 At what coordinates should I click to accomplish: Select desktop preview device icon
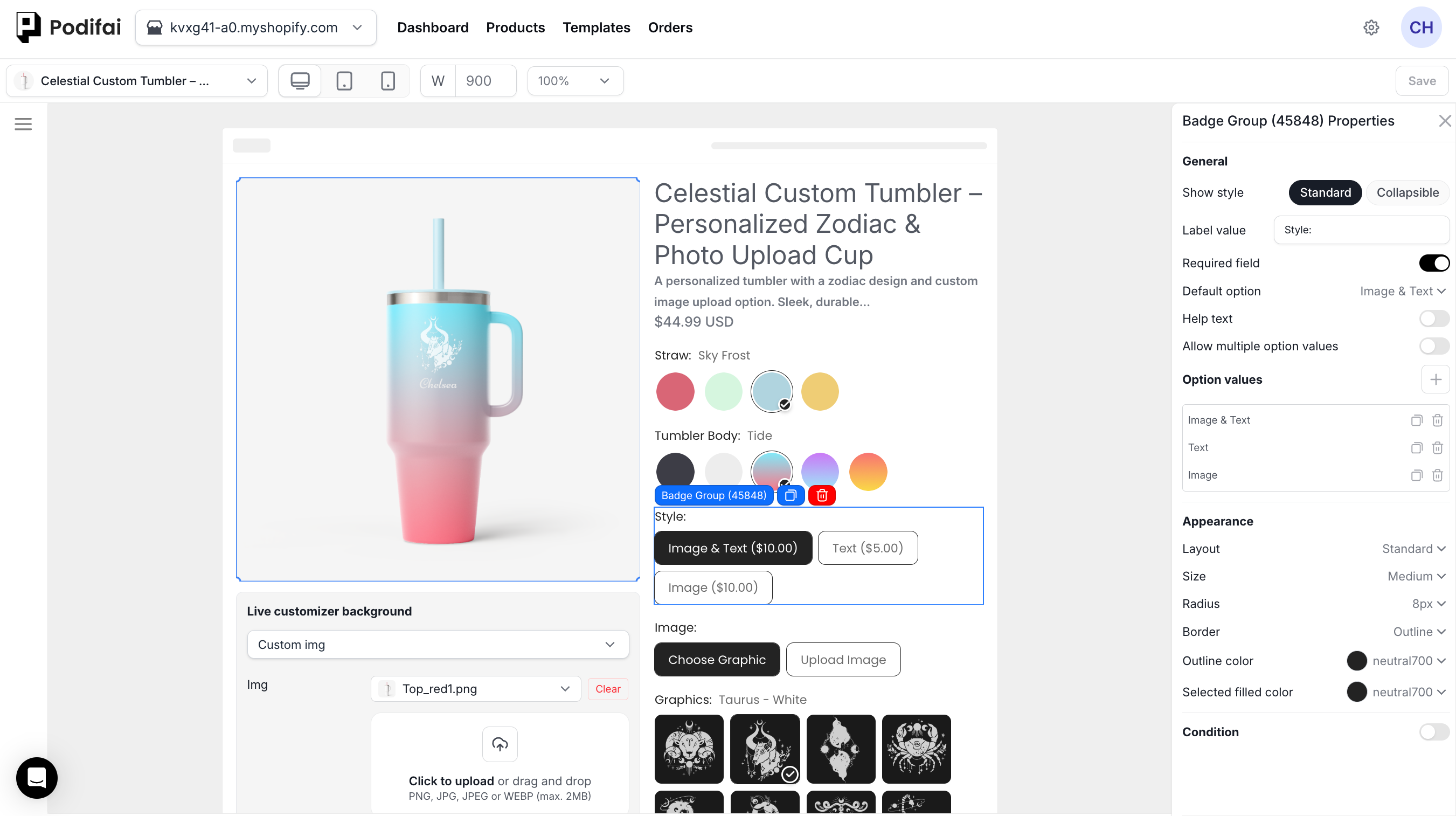300,81
